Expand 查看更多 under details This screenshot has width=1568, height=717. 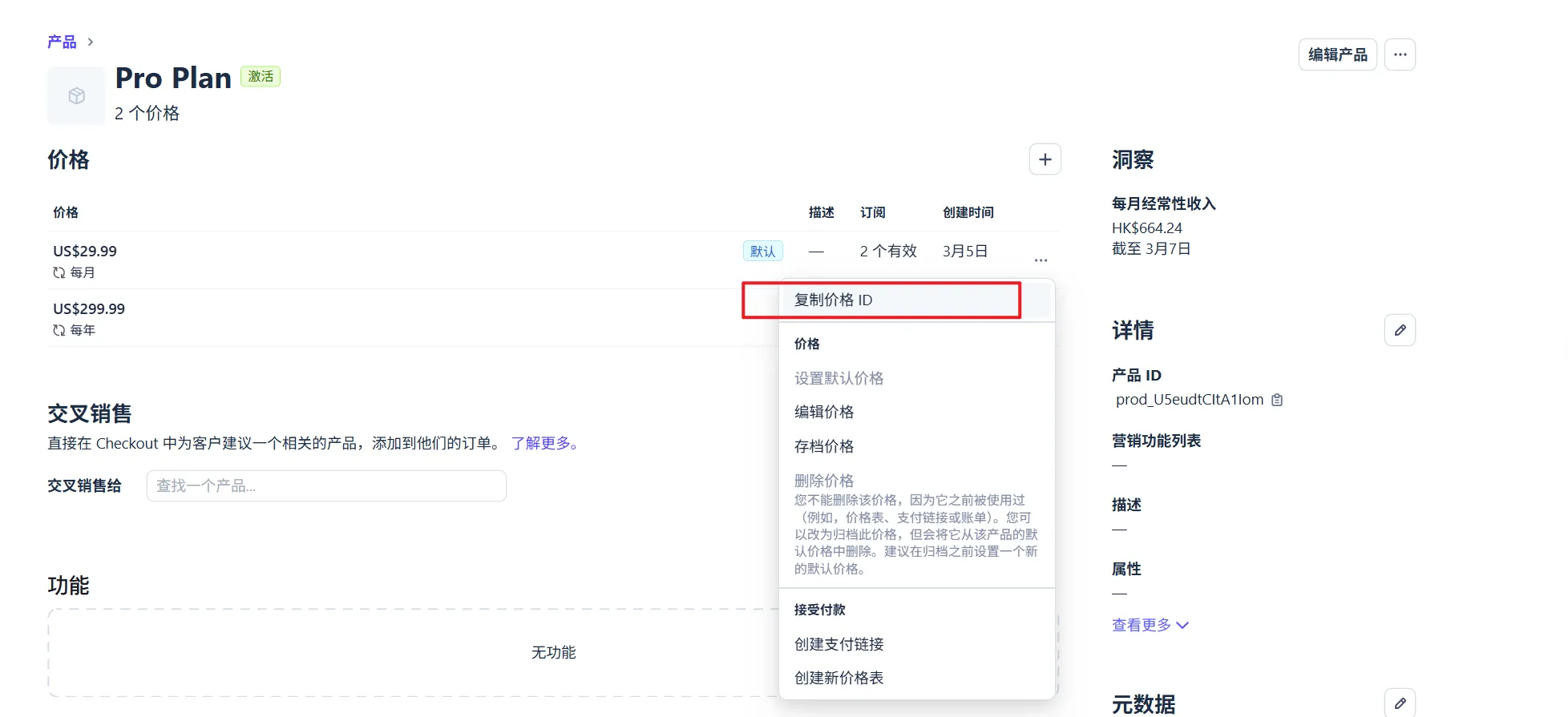1150,625
